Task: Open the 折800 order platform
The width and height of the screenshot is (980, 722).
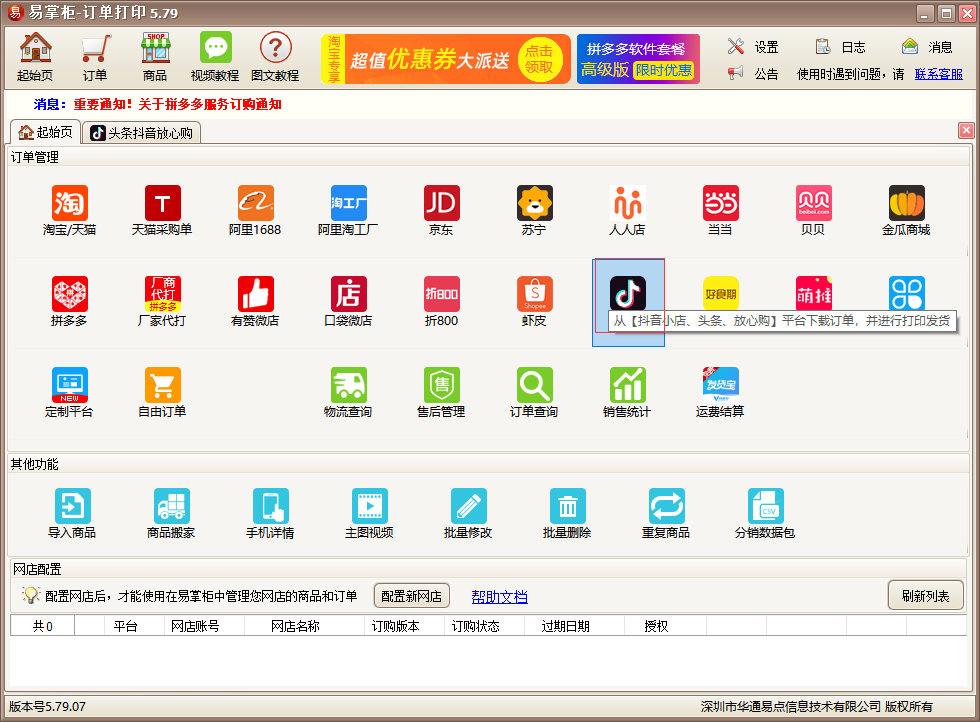Action: (x=441, y=302)
